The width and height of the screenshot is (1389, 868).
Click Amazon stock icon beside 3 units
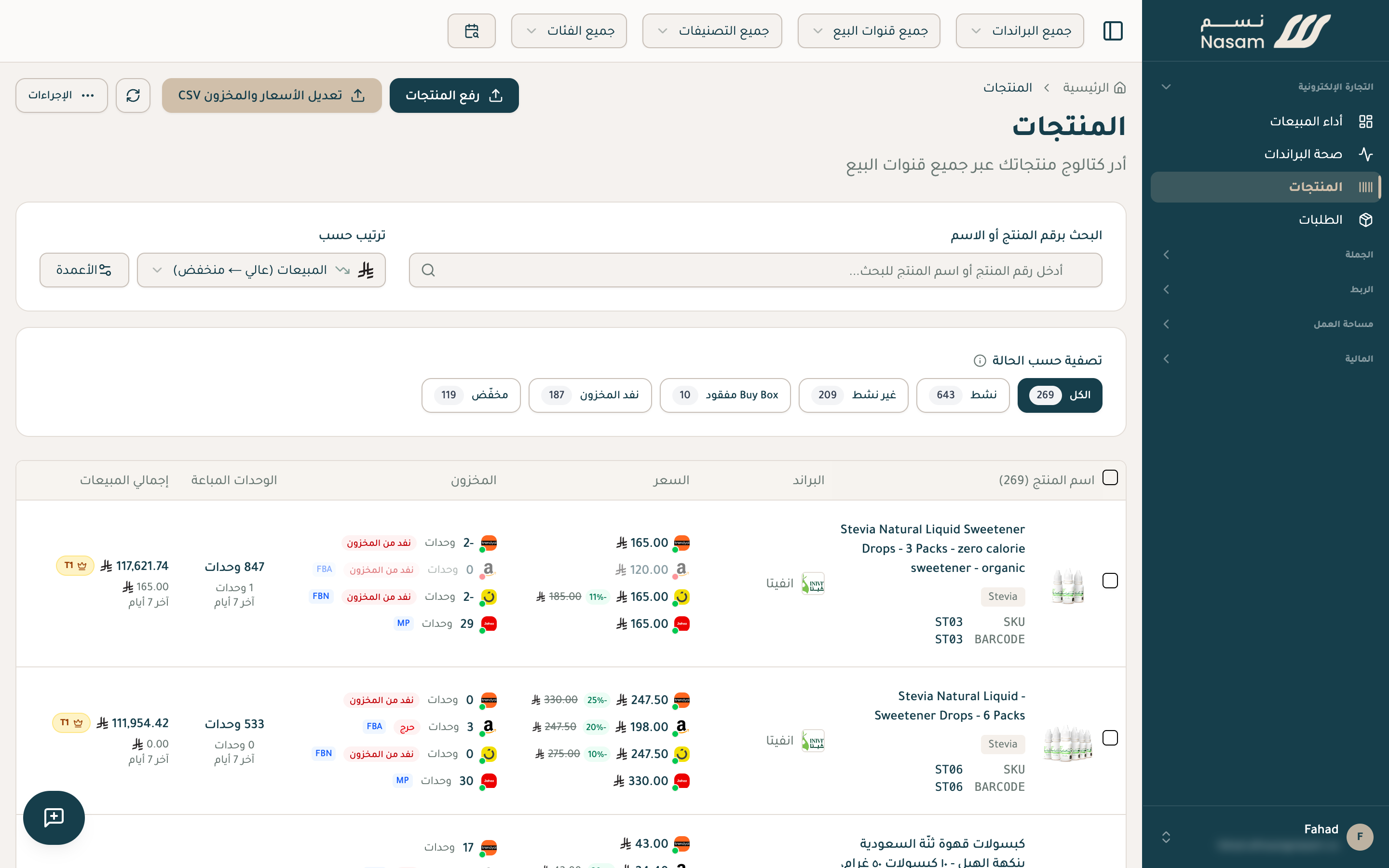(x=489, y=727)
